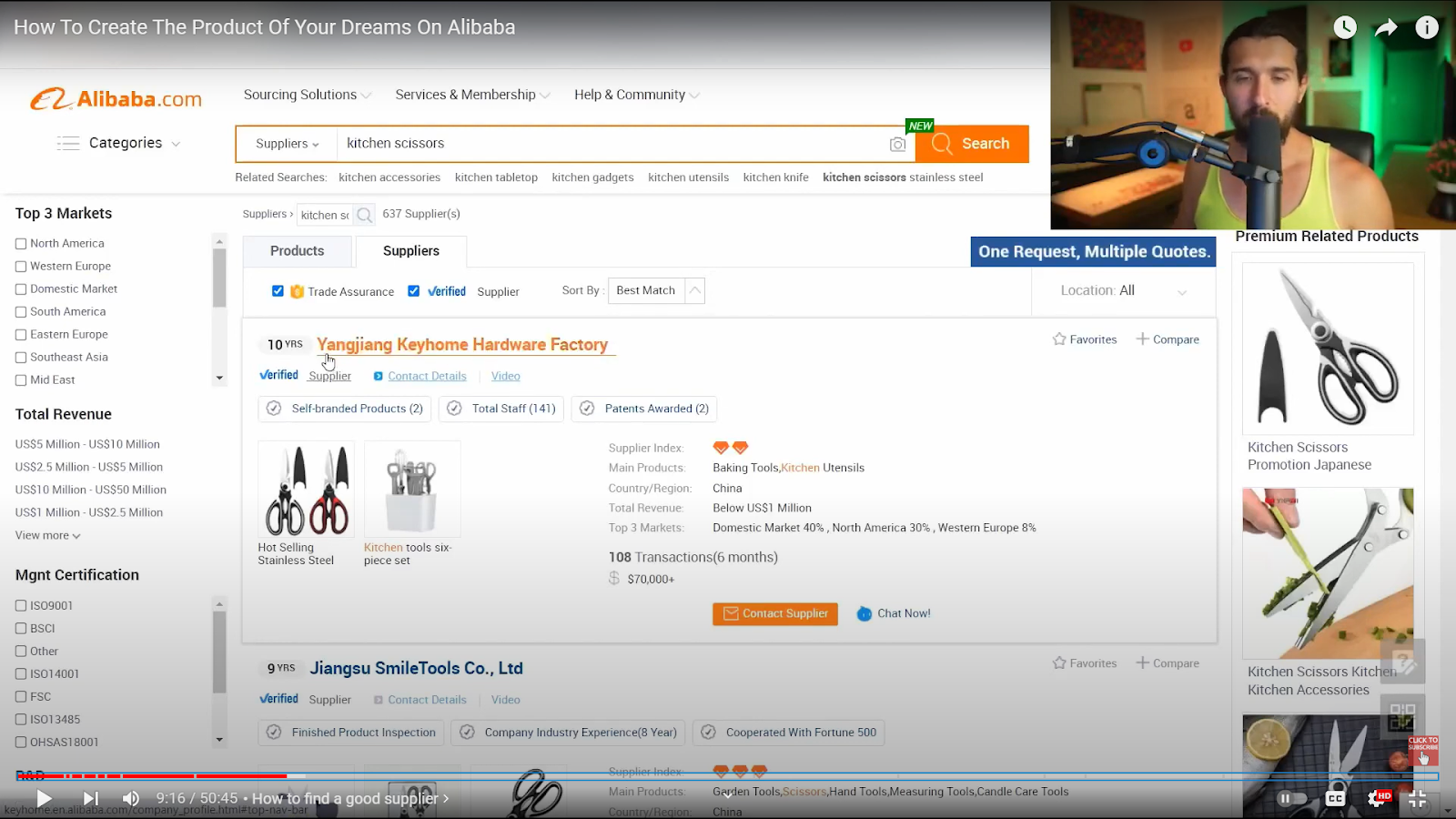Check the North America market box

pos(21,244)
